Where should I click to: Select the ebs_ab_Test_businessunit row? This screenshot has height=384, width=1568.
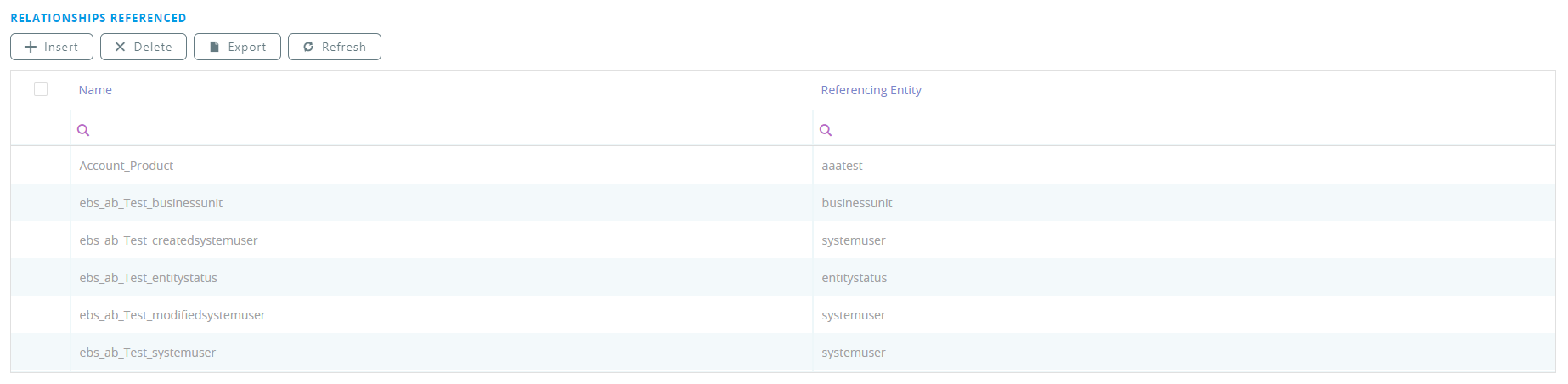click(x=151, y=203)
